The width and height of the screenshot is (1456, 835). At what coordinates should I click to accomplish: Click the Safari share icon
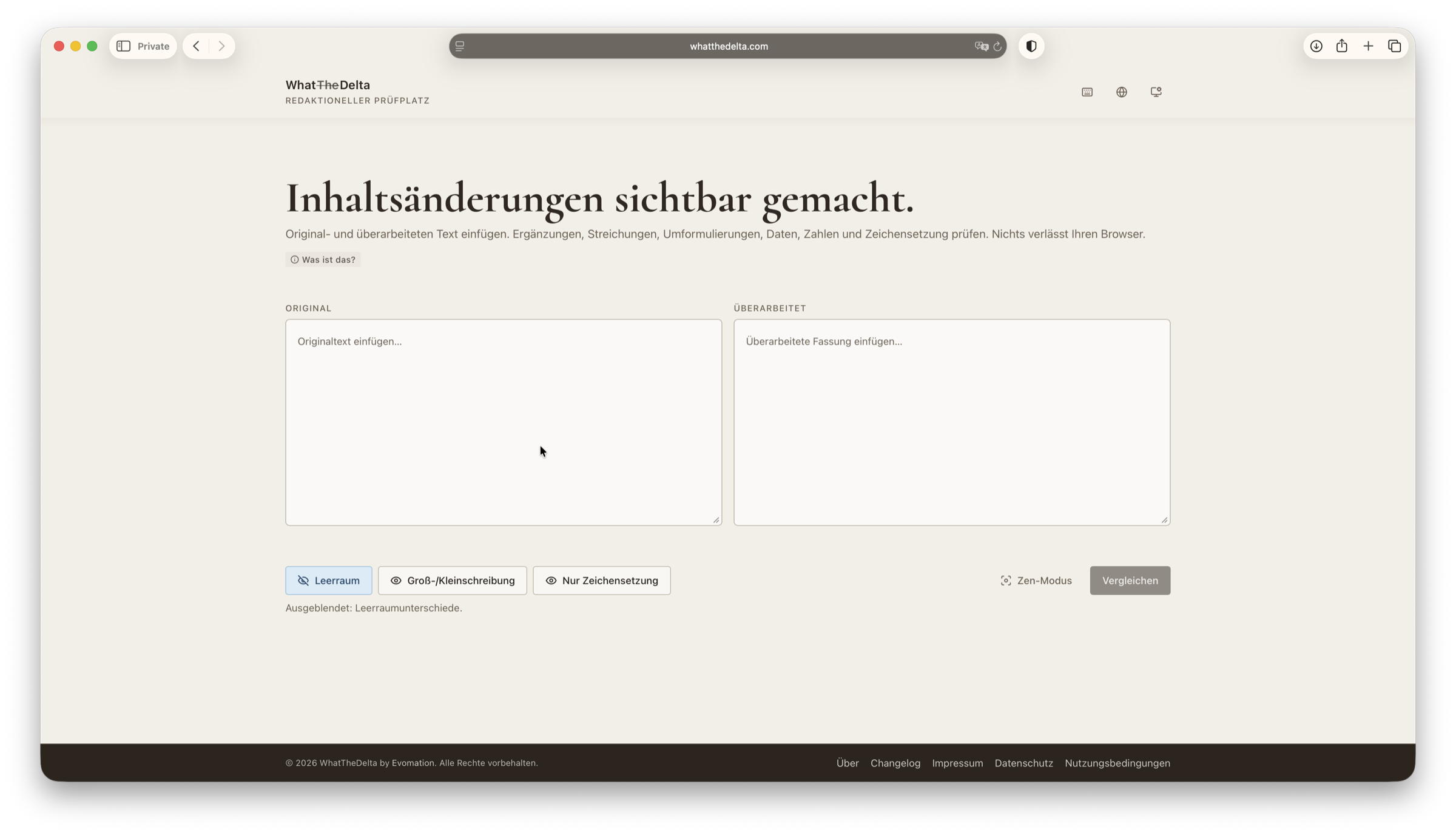[x=1342, y=46]
